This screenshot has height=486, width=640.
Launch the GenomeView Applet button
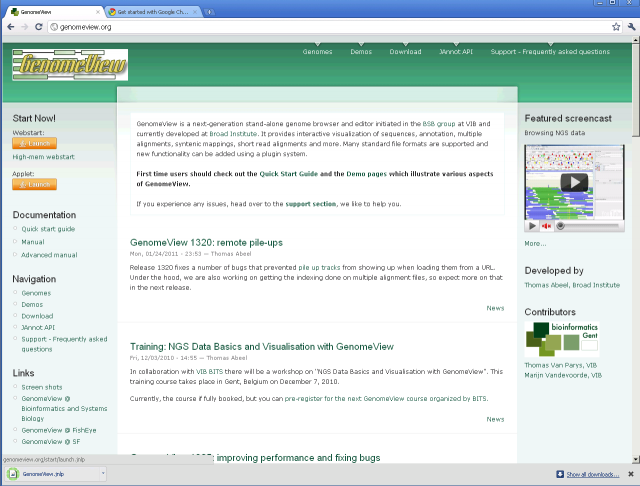(x=35, y=184)
